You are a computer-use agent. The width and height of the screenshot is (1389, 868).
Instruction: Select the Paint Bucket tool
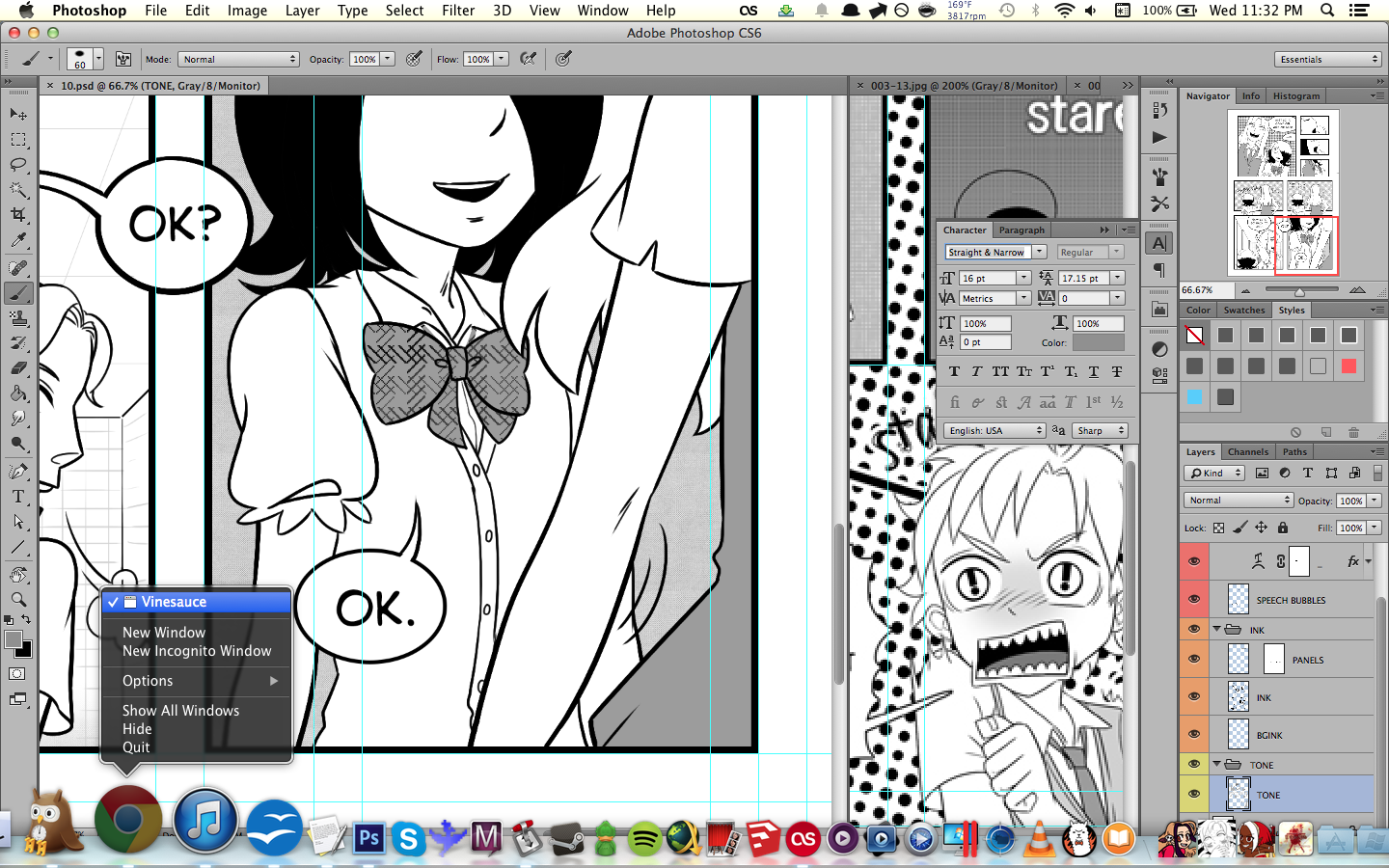click(x=18, y=393)
